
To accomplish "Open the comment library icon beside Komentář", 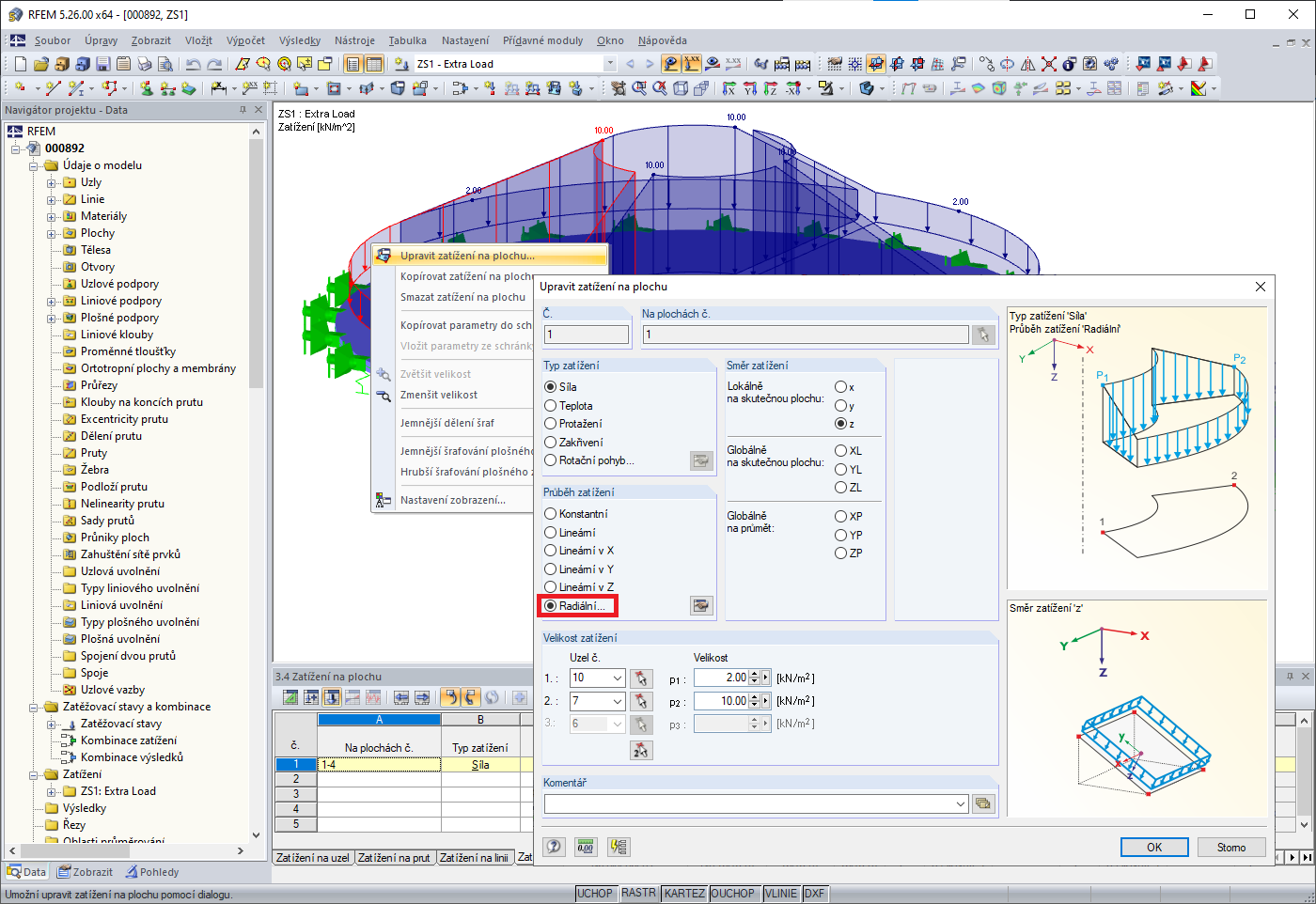I will (983, 803).
